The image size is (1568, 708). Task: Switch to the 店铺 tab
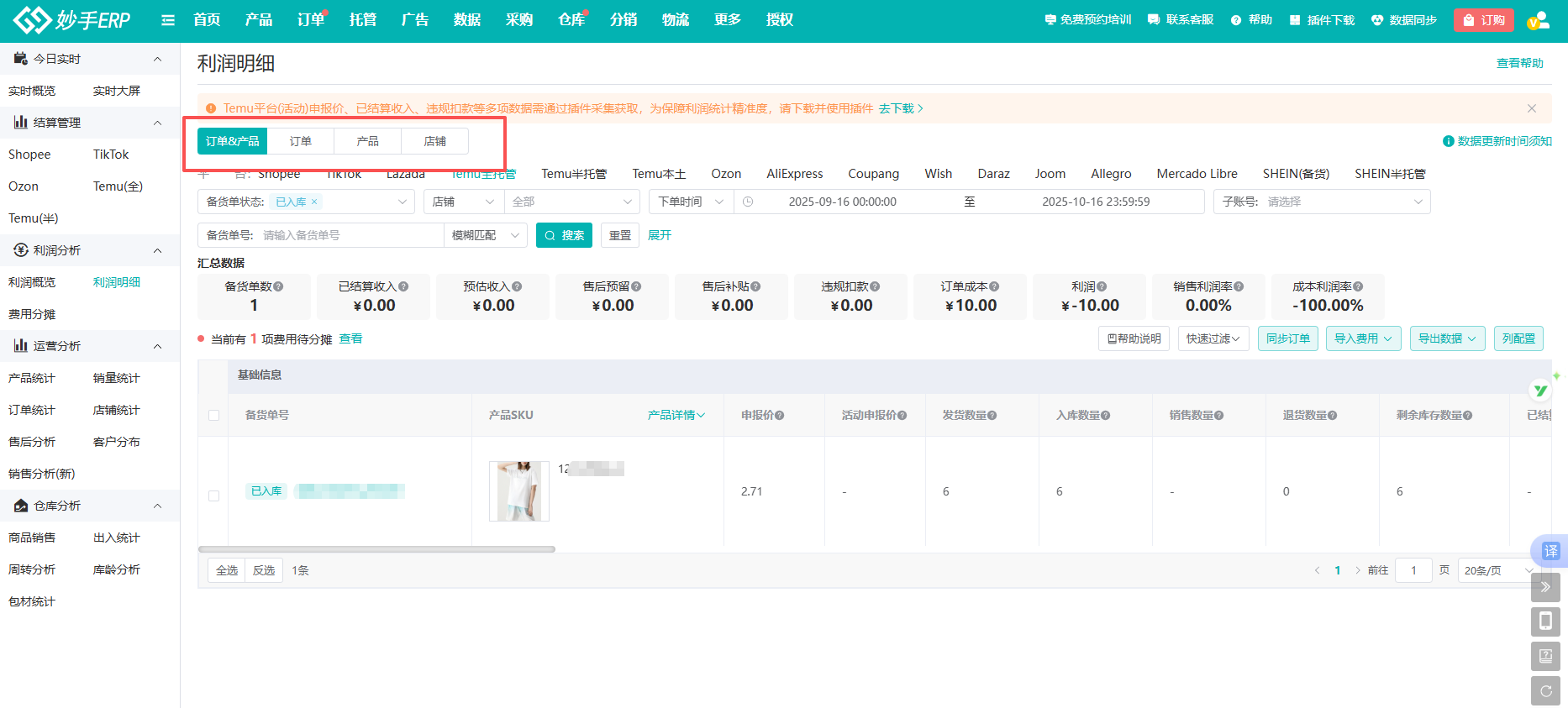[x=435, y=141]
